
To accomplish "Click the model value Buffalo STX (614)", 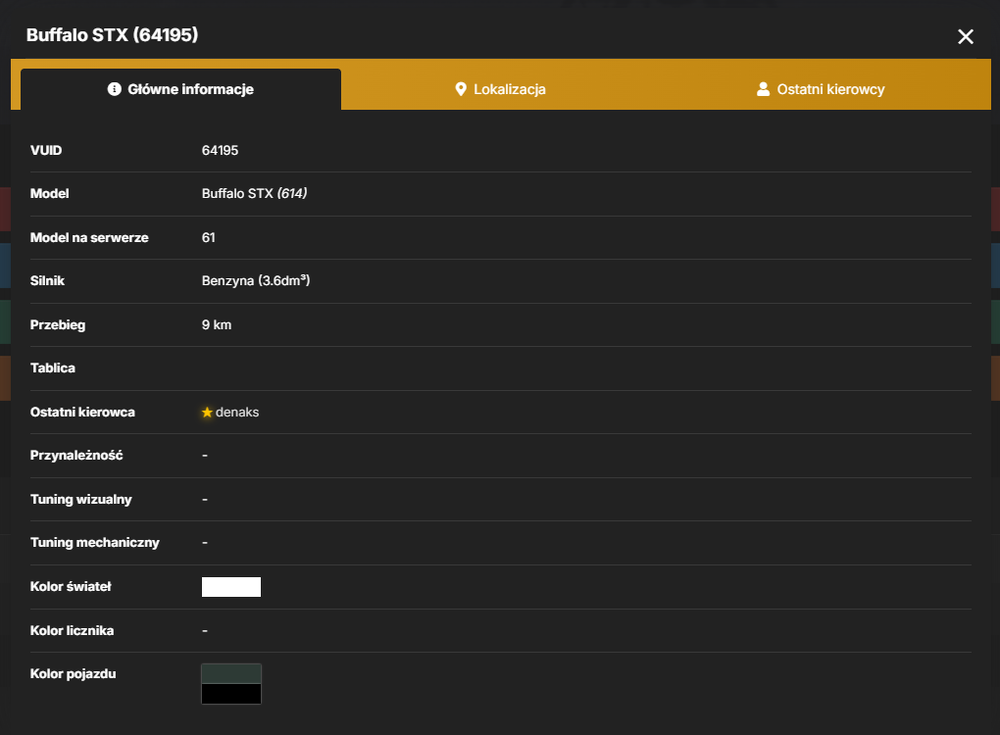I will [x=254, y=193].
